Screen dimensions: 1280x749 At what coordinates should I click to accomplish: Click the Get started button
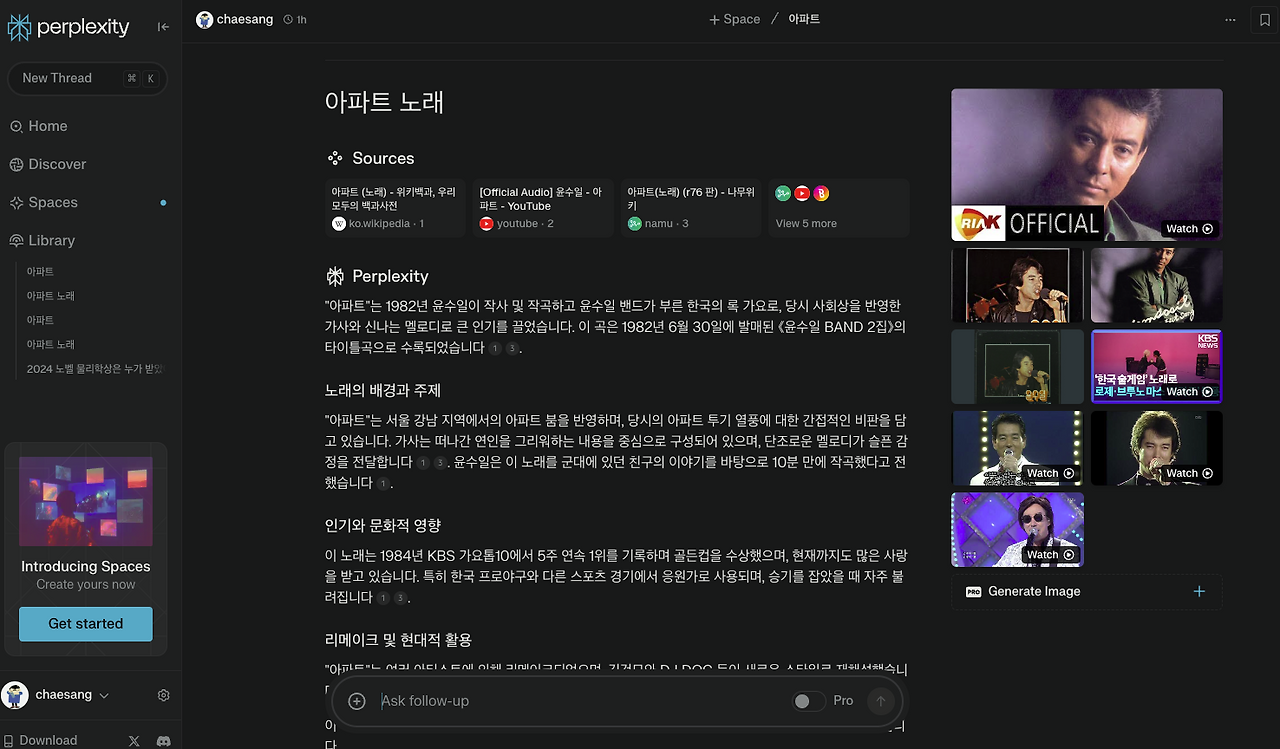86,624
